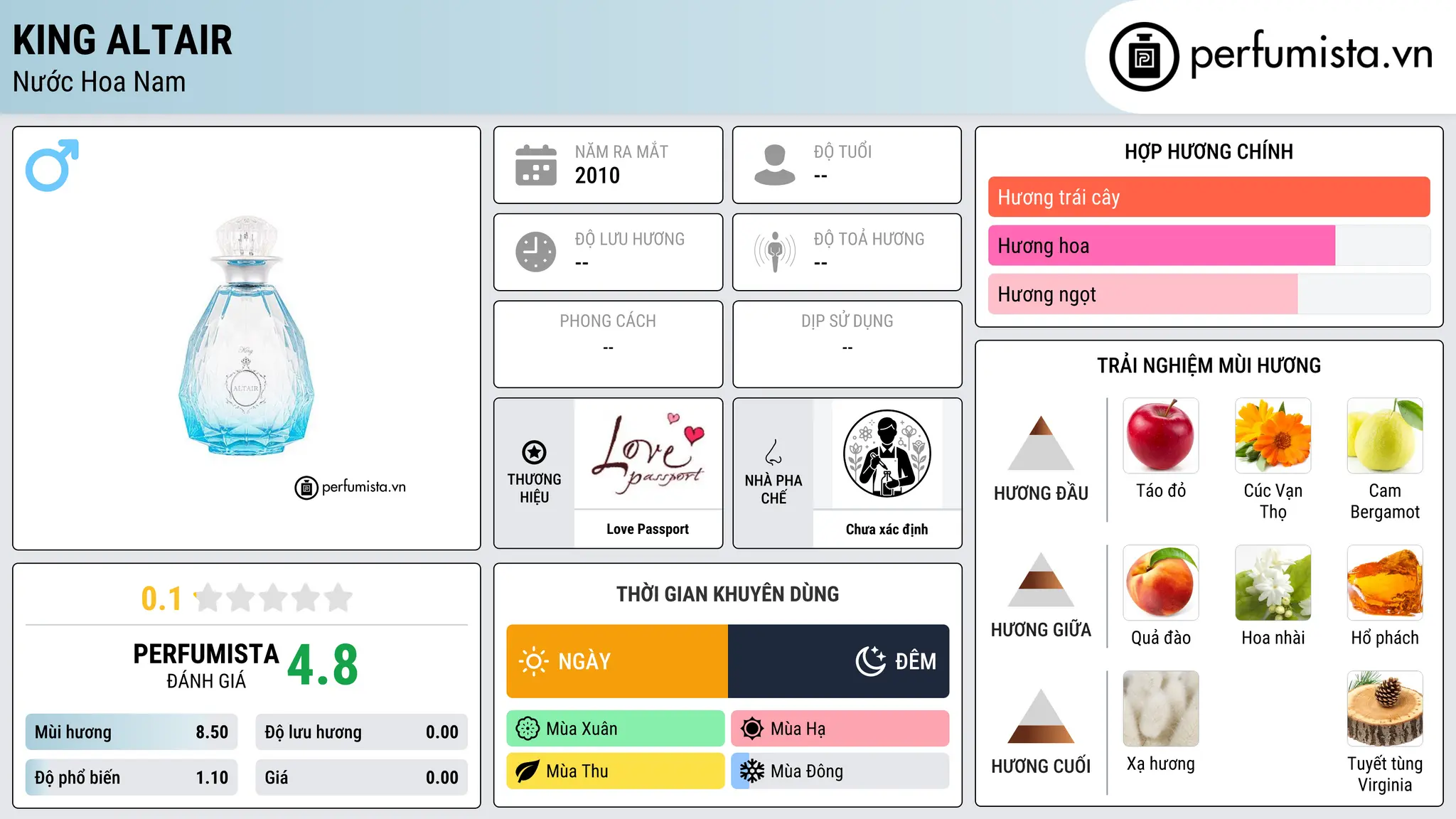Click the leaf icon for Mùa Thu

pyautogui.click(x=528, y=771)
